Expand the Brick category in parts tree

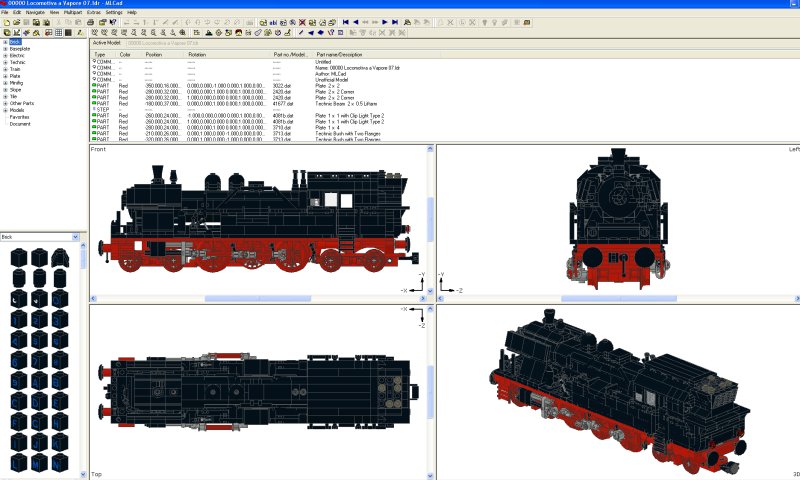[6, 42]
